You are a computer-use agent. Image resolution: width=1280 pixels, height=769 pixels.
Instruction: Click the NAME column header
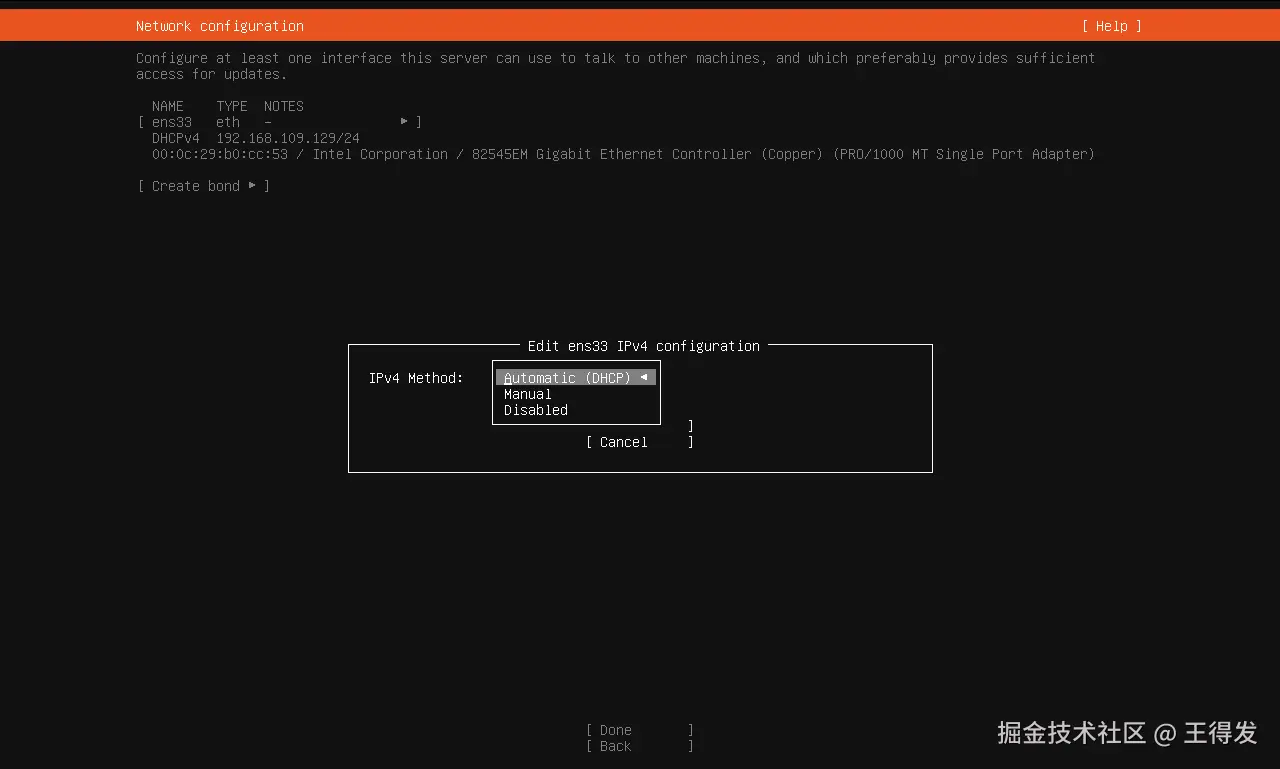[x=168, y=106]
